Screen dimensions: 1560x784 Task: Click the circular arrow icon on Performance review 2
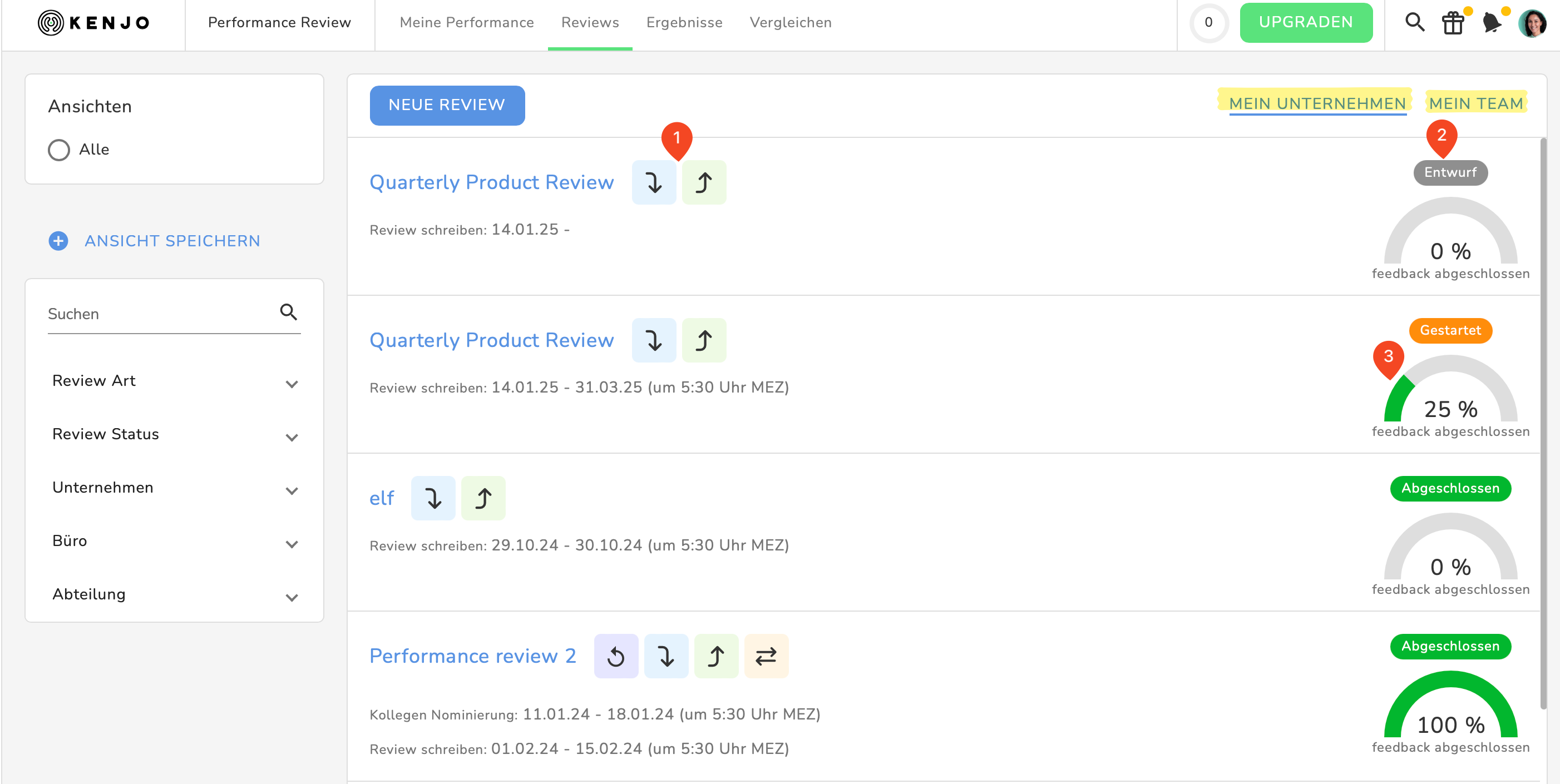pos(616,656)
